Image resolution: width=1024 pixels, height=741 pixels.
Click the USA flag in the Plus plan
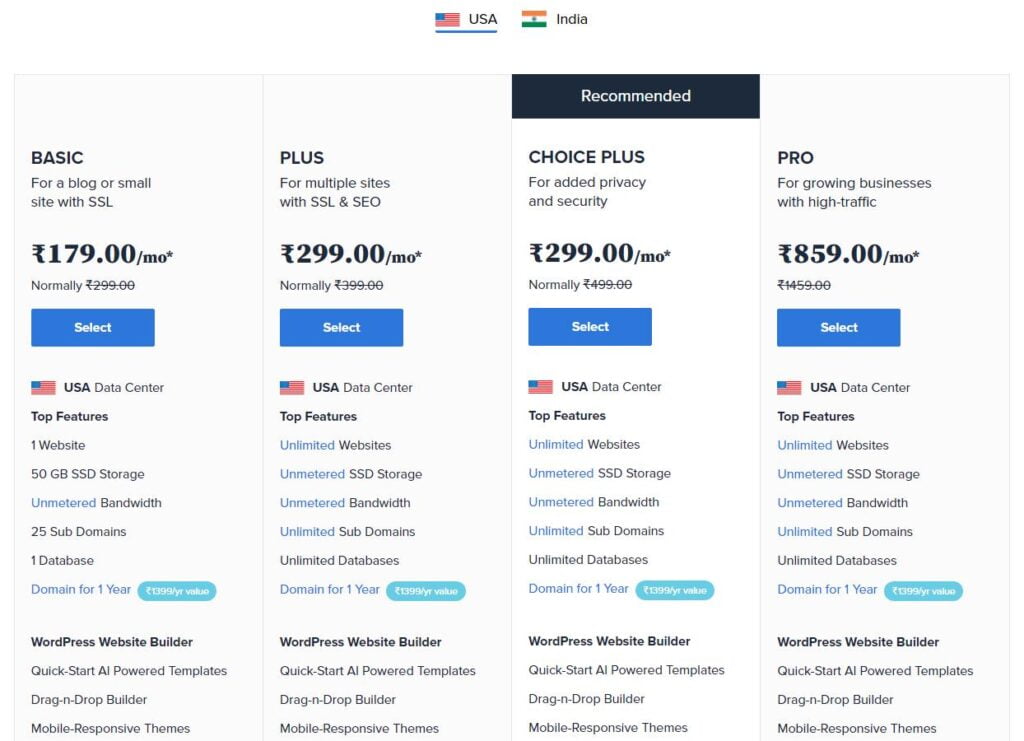click(x=292, y=388)
